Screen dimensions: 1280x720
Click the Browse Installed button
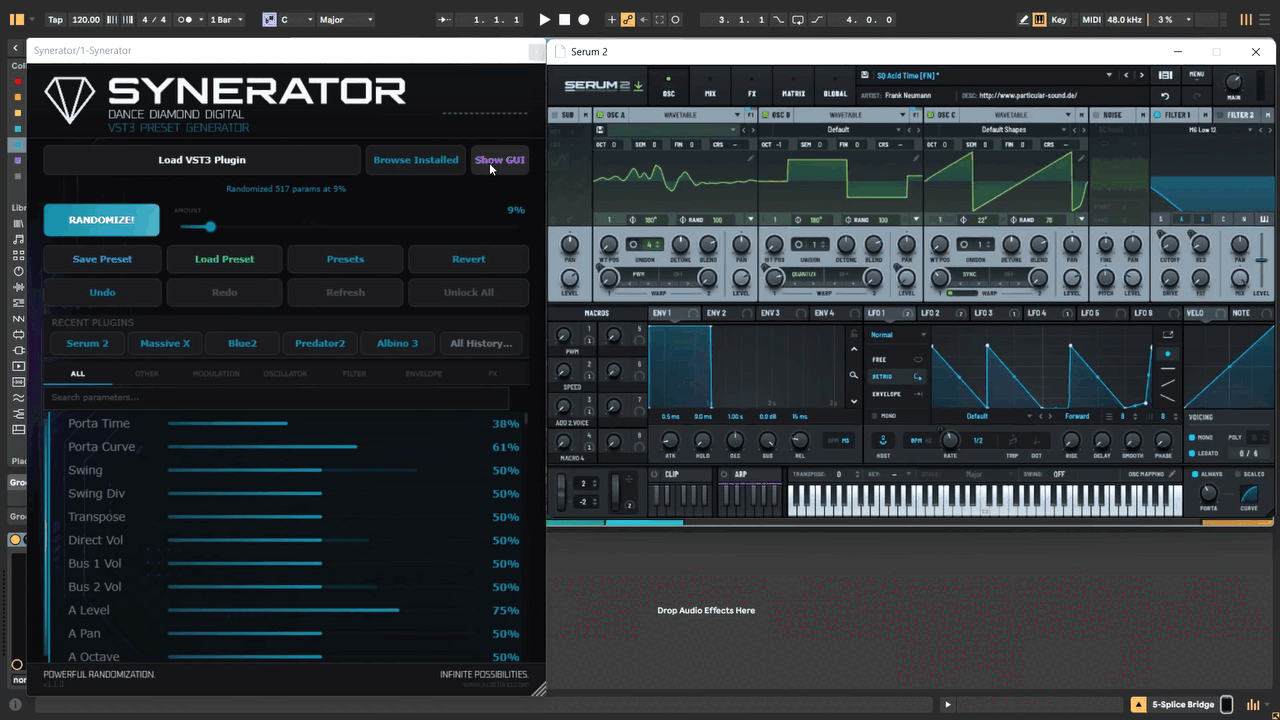(x=416, y=160)
